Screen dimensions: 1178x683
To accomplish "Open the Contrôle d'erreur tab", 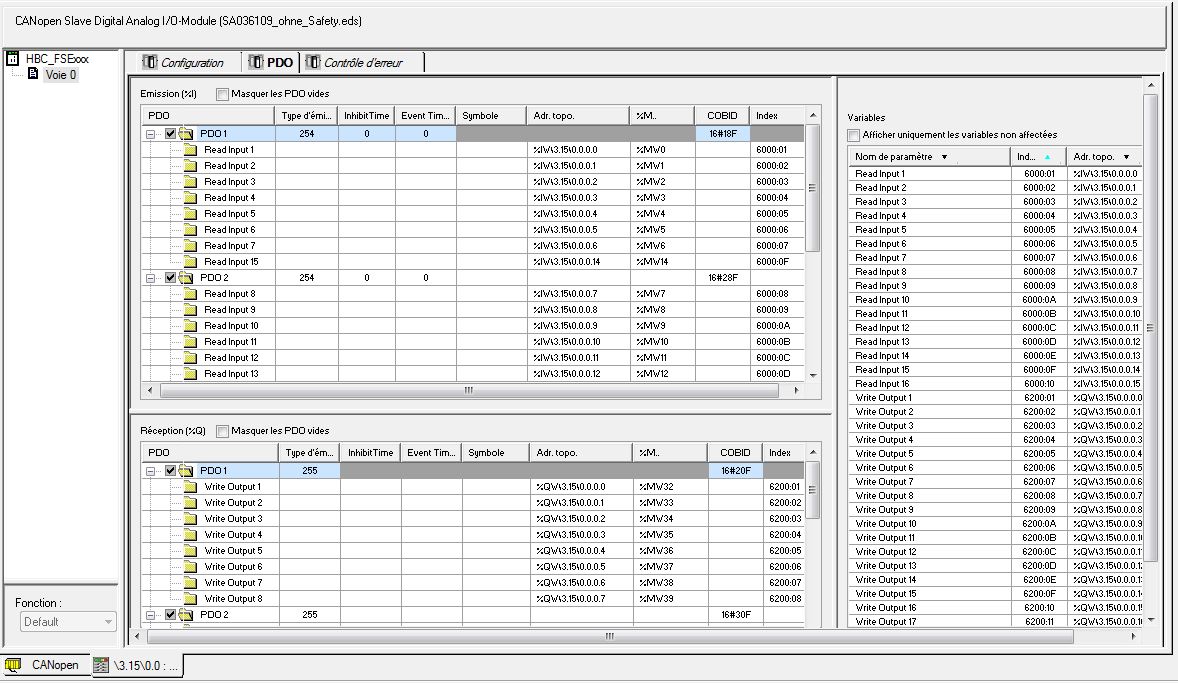I will click(362, 63).
